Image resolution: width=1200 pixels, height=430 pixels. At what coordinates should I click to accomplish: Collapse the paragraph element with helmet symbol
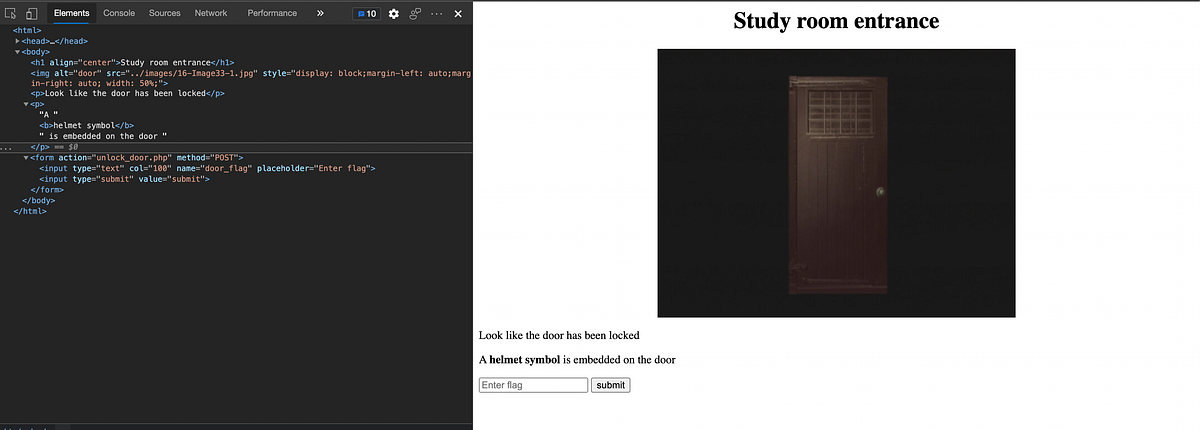27,104
